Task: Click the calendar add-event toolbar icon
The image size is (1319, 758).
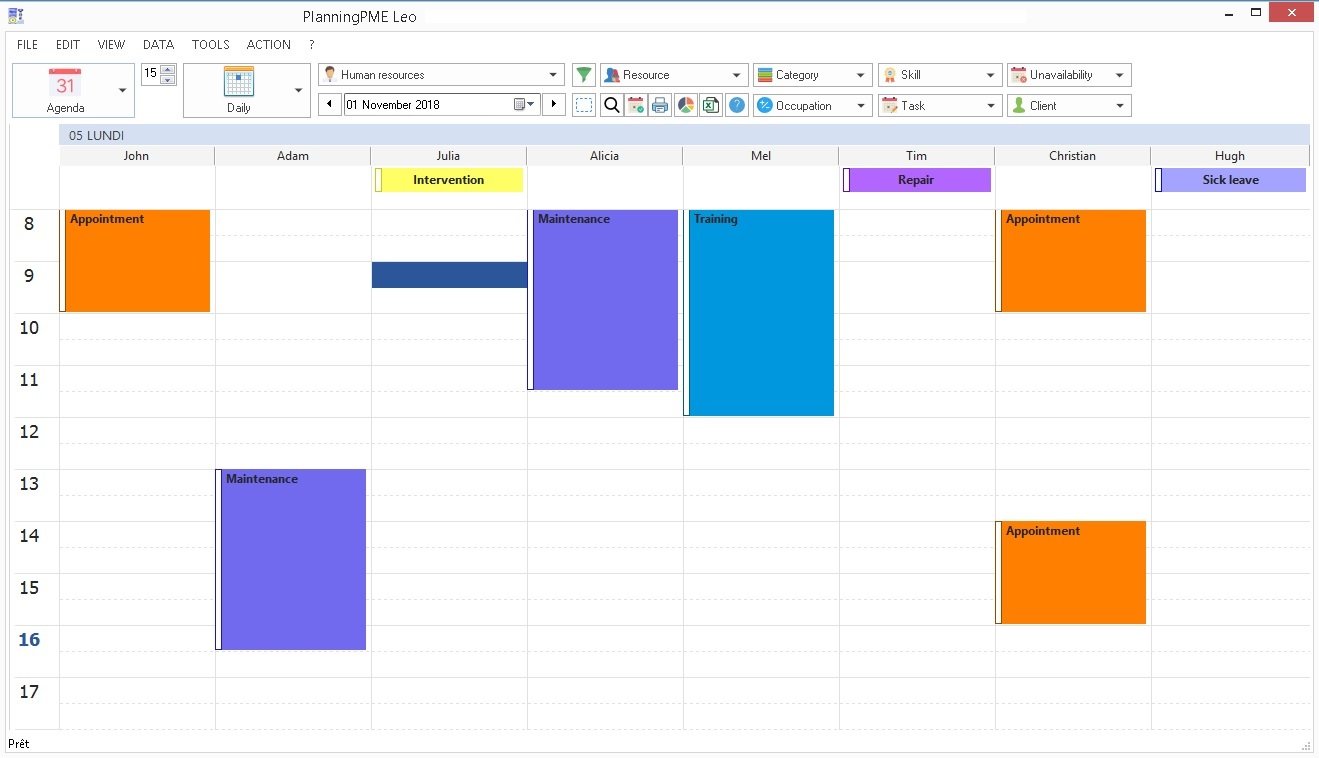Action: point(635,105)
